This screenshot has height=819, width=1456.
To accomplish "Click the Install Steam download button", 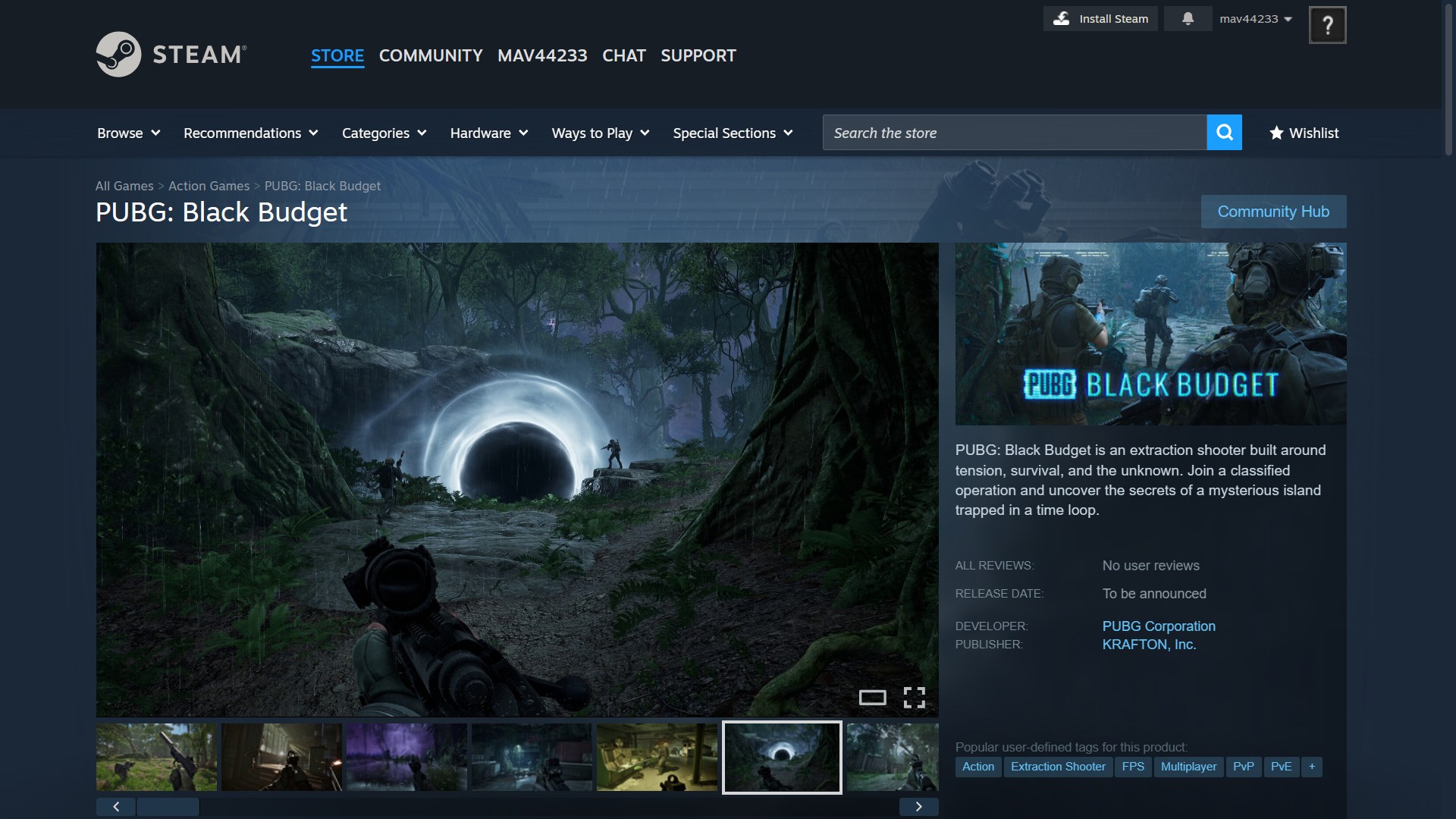I will [1100, 19].
